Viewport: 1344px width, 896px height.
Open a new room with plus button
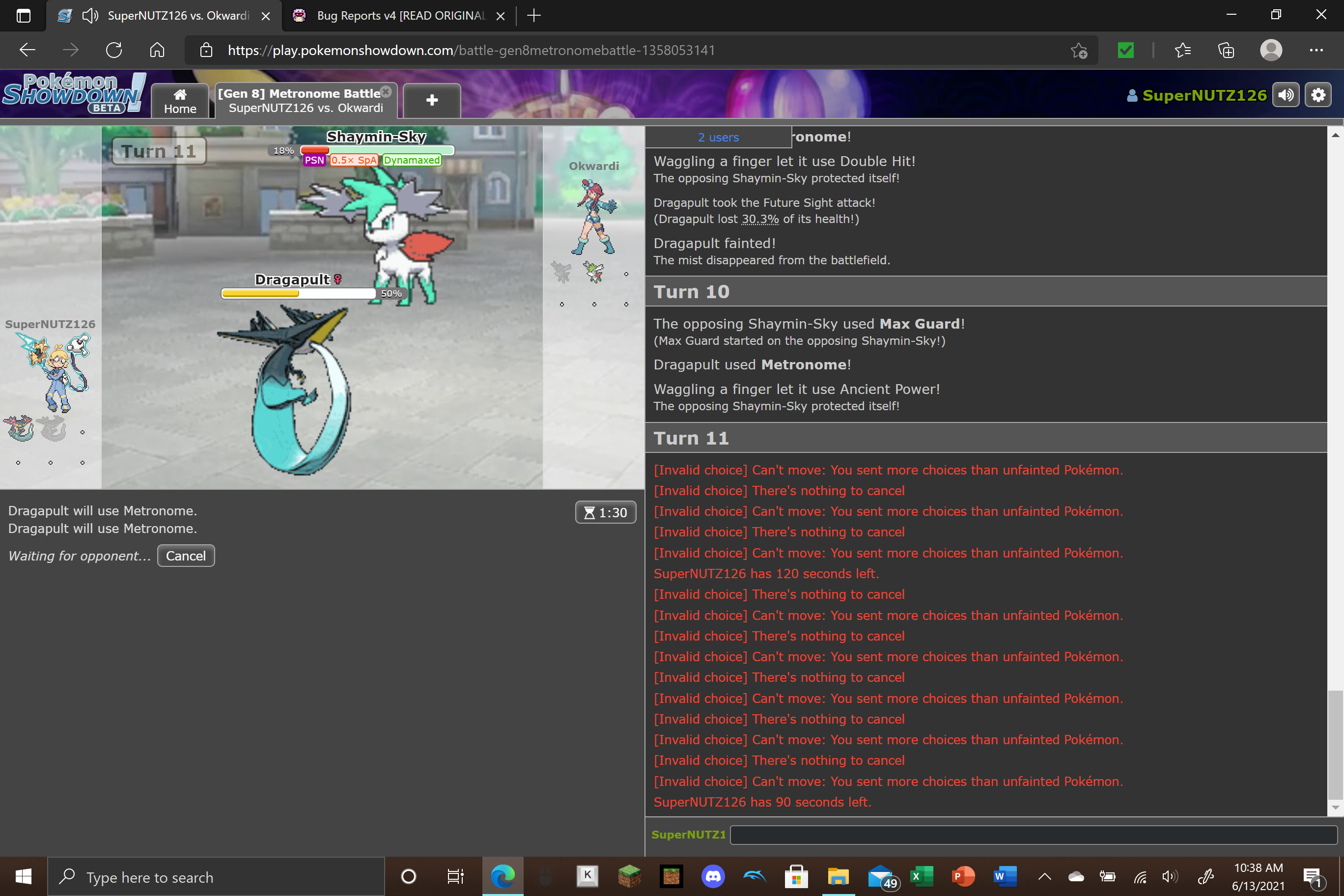click(x=431, y=101)
